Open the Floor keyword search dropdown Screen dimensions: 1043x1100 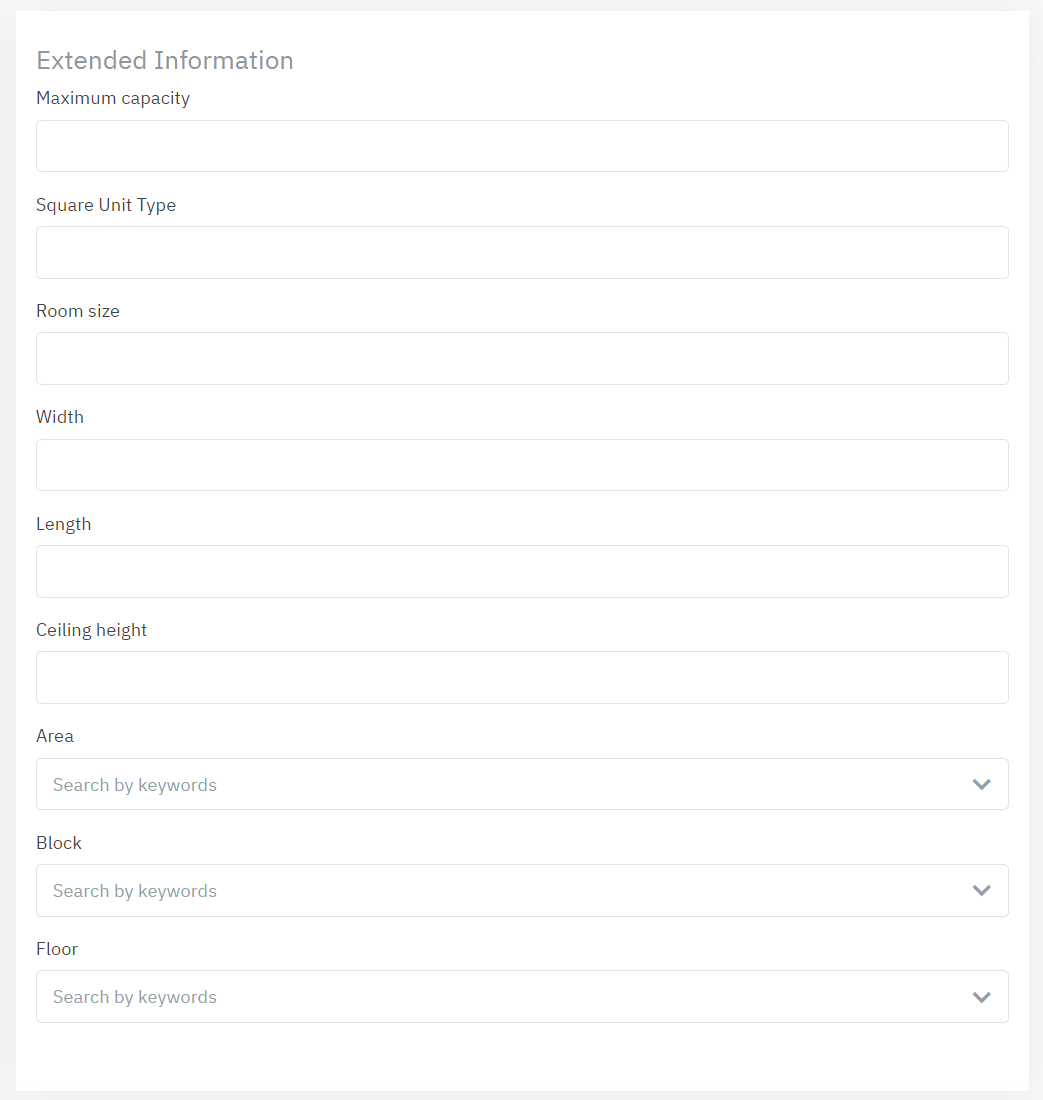500,996
